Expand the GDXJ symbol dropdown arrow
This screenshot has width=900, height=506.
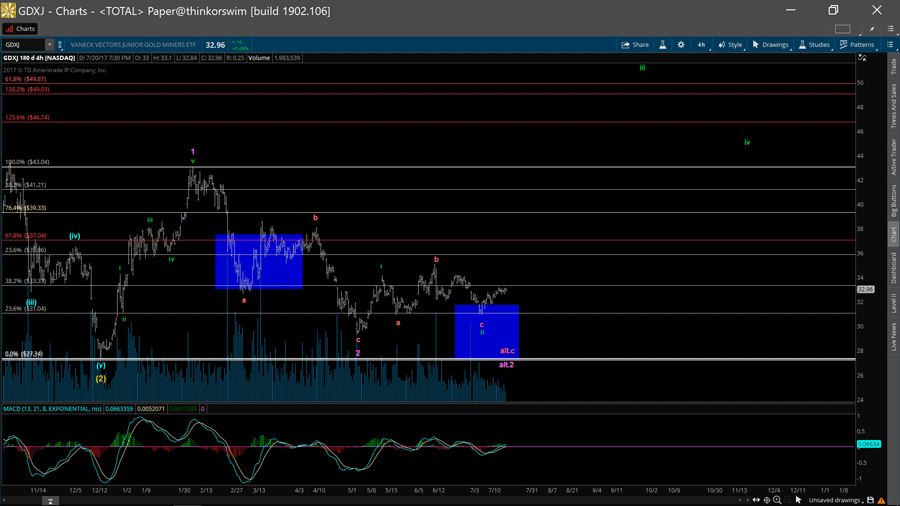pos(49,45)
